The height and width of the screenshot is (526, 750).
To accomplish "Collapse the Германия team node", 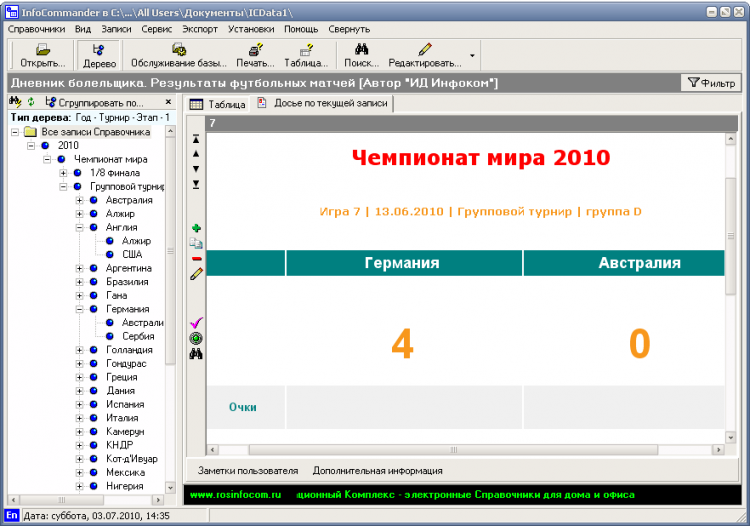I will (79, 309).
